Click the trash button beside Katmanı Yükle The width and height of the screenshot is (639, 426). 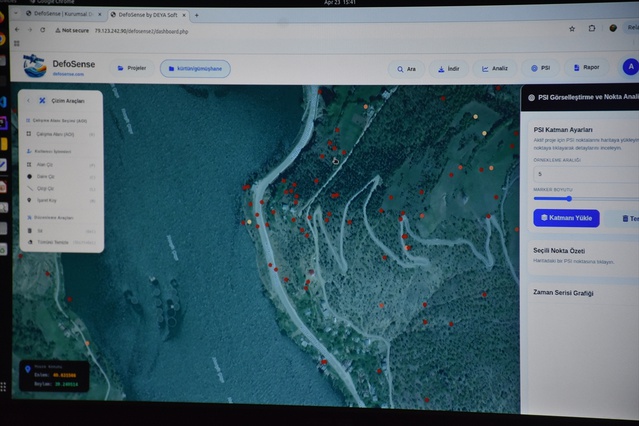point(626,219)
